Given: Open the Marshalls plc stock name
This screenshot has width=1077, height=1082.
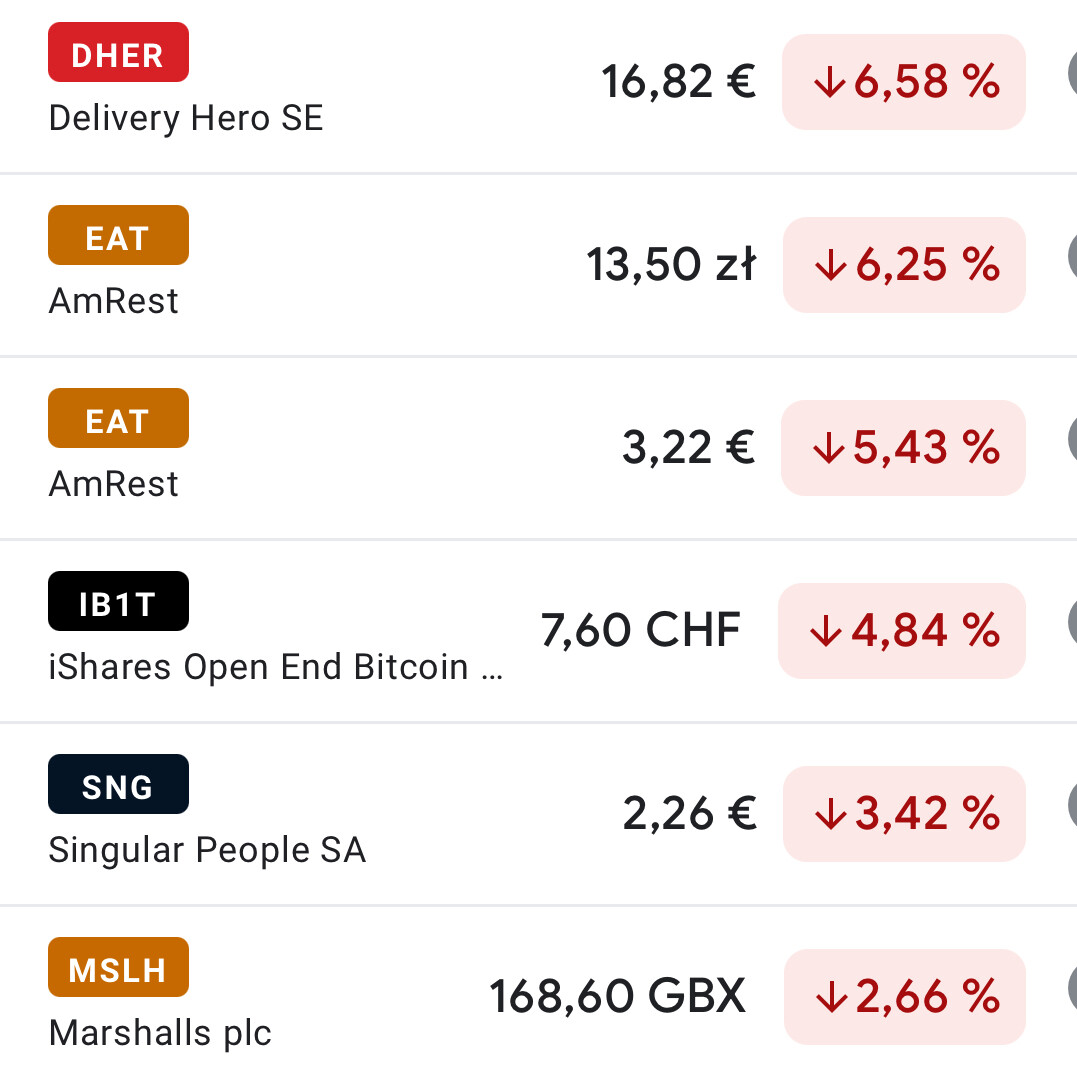Looking at the screenshot, I should click(160, 1033).
